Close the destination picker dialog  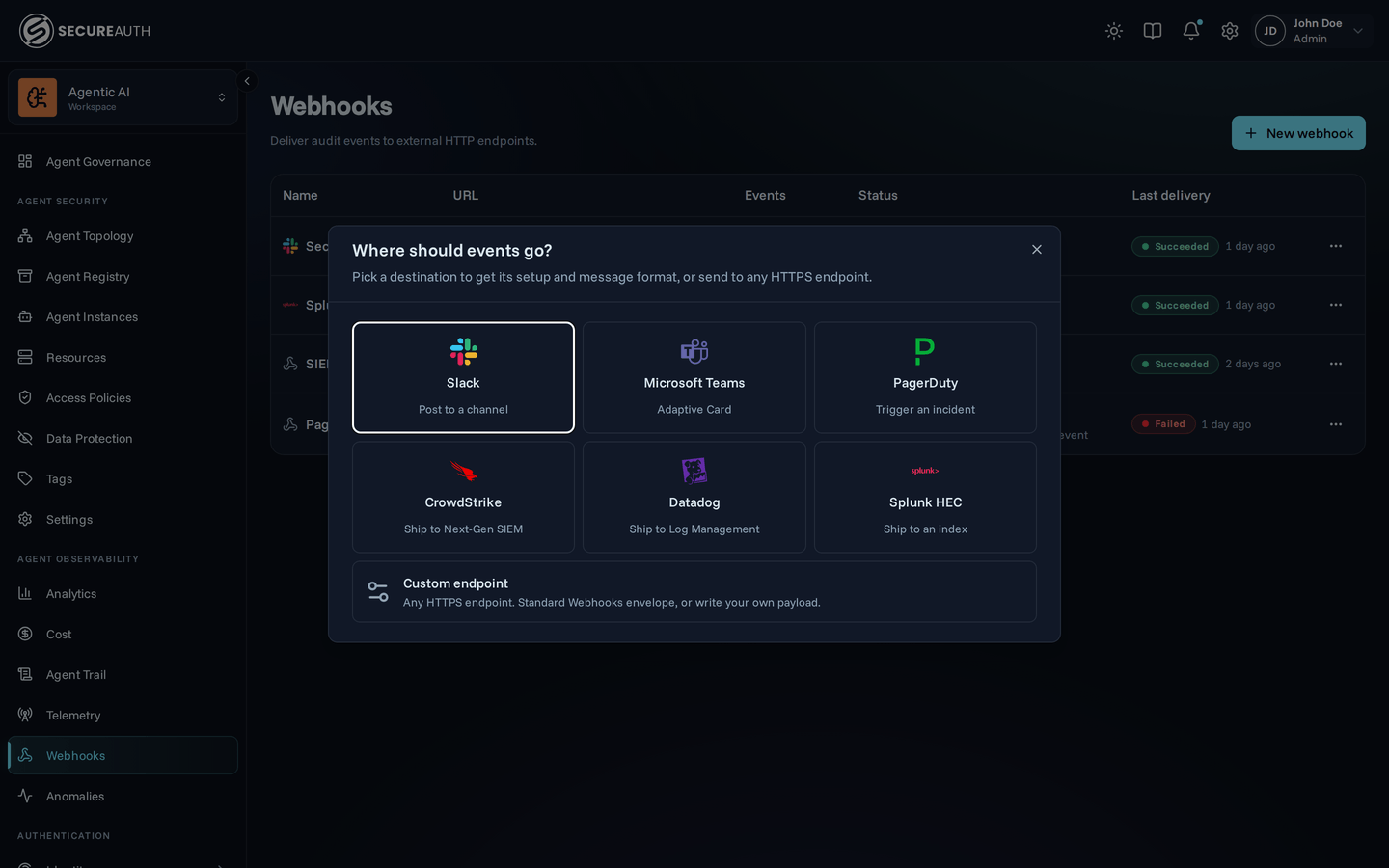click(1037, 250)
